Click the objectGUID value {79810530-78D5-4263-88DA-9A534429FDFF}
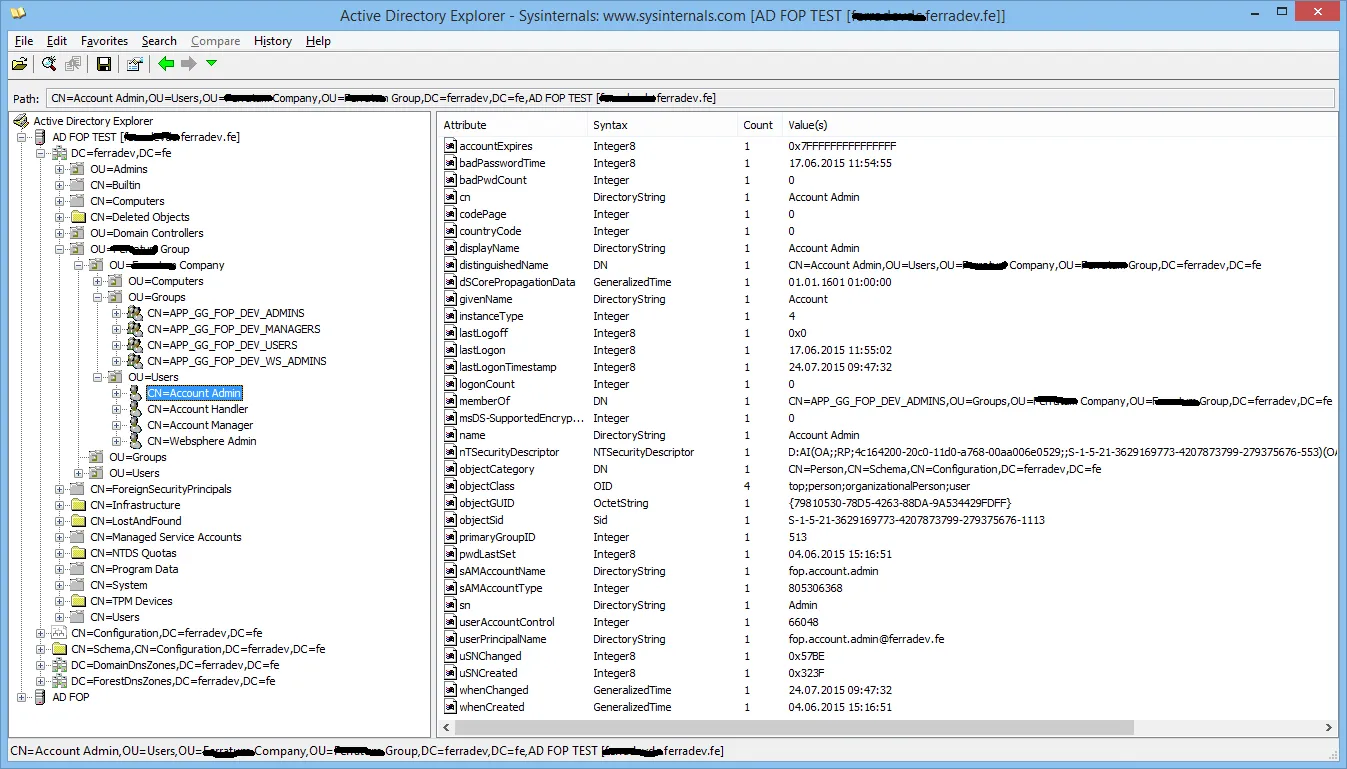This screenshot has height=769, width=1347. point(900,503)
